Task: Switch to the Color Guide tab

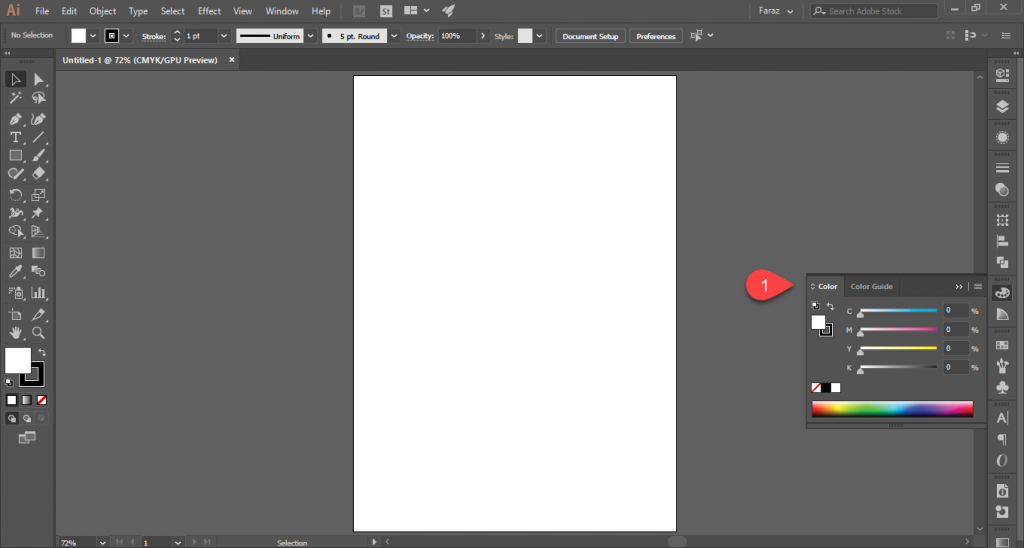Action: coord(871,287)
